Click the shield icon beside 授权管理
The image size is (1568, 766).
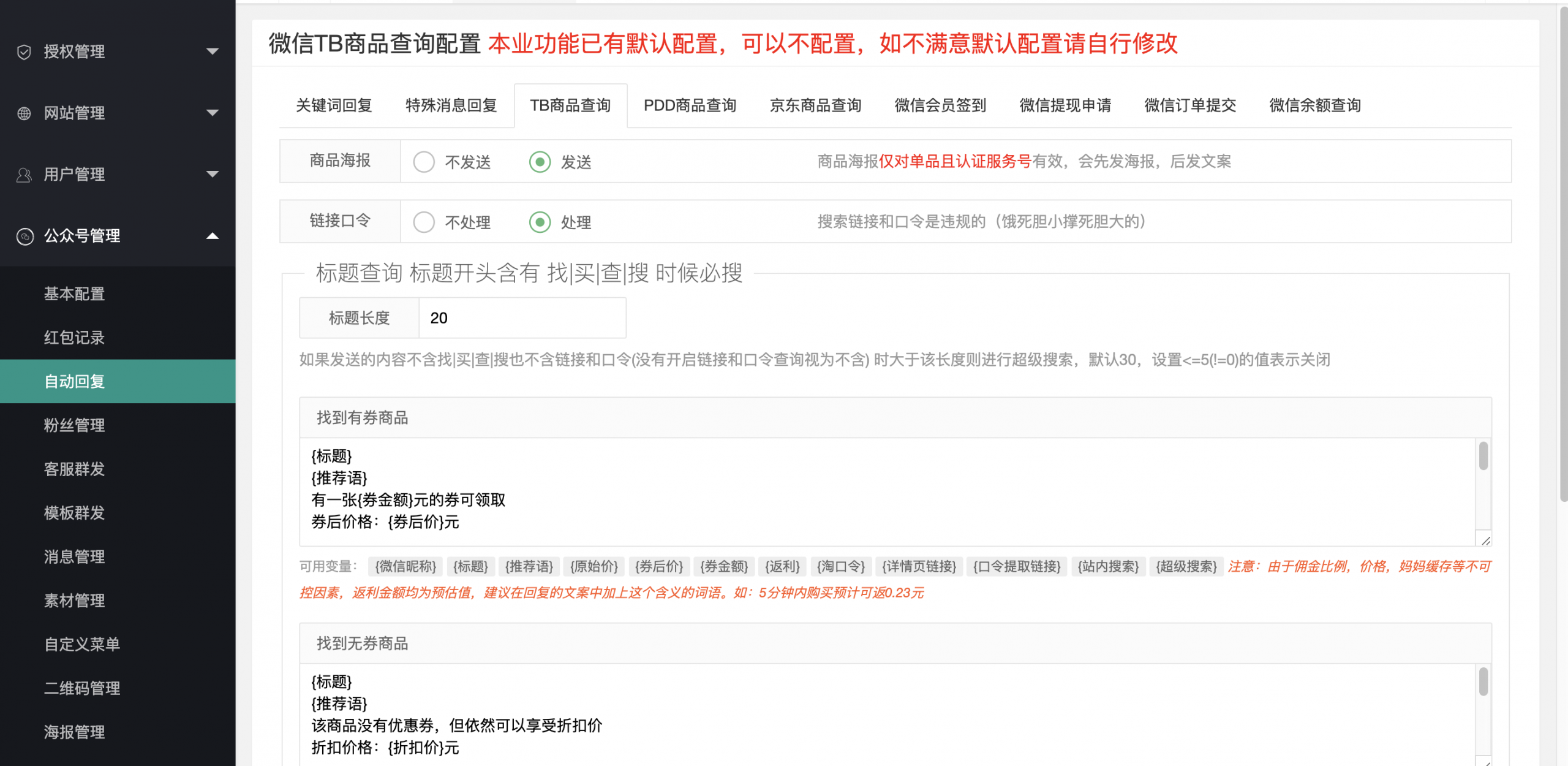coord(24,52)
